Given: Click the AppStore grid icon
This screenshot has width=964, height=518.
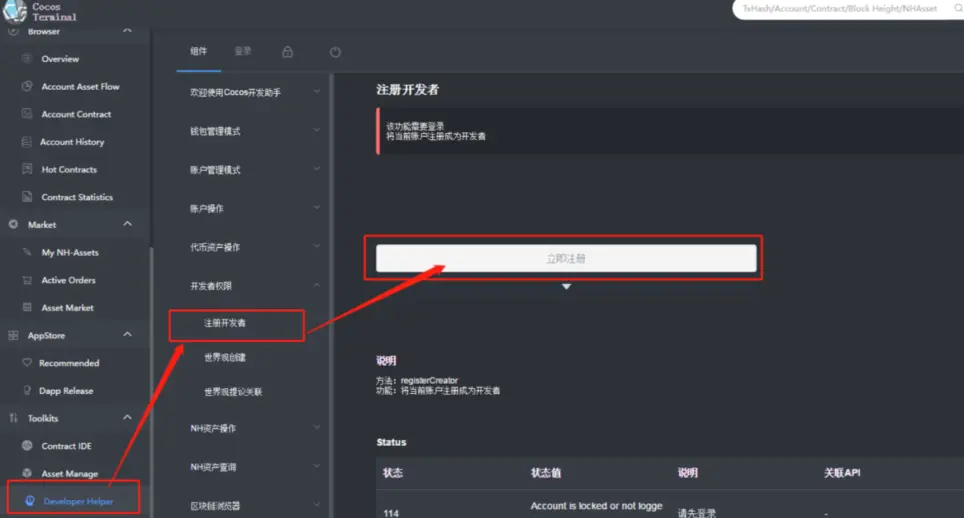Looking at the screenshot, I should (13, 335).
